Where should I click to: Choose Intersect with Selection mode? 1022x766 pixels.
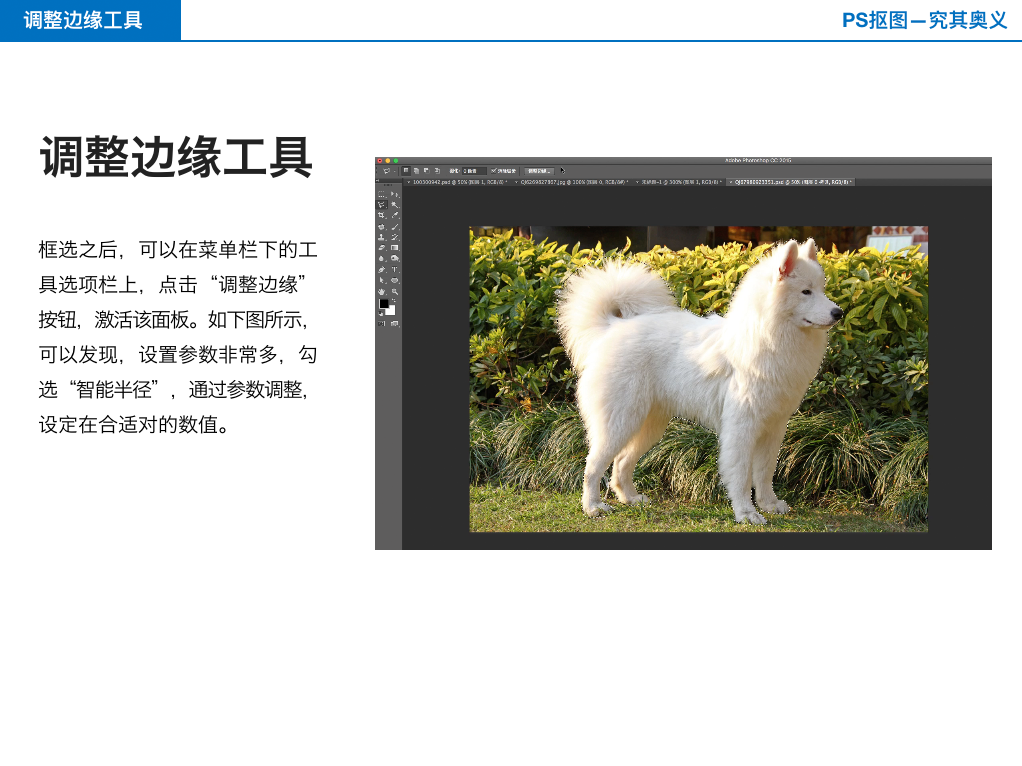coord(437,171)
